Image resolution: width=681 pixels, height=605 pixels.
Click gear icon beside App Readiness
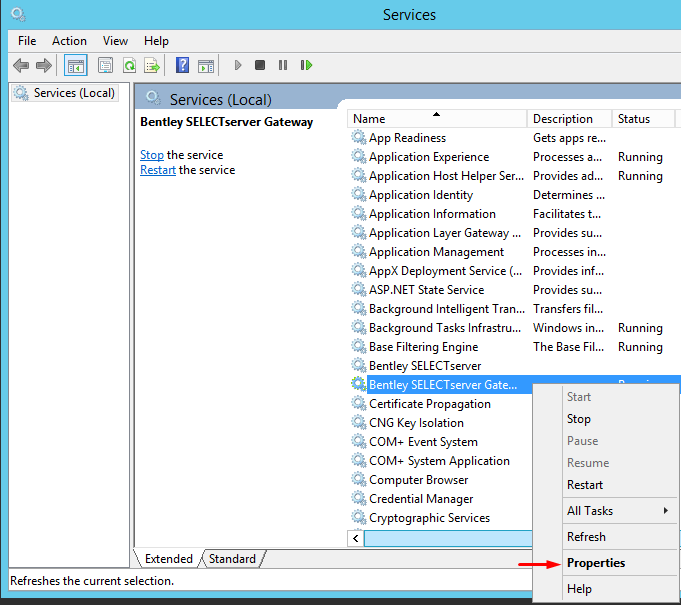point(358,137)
